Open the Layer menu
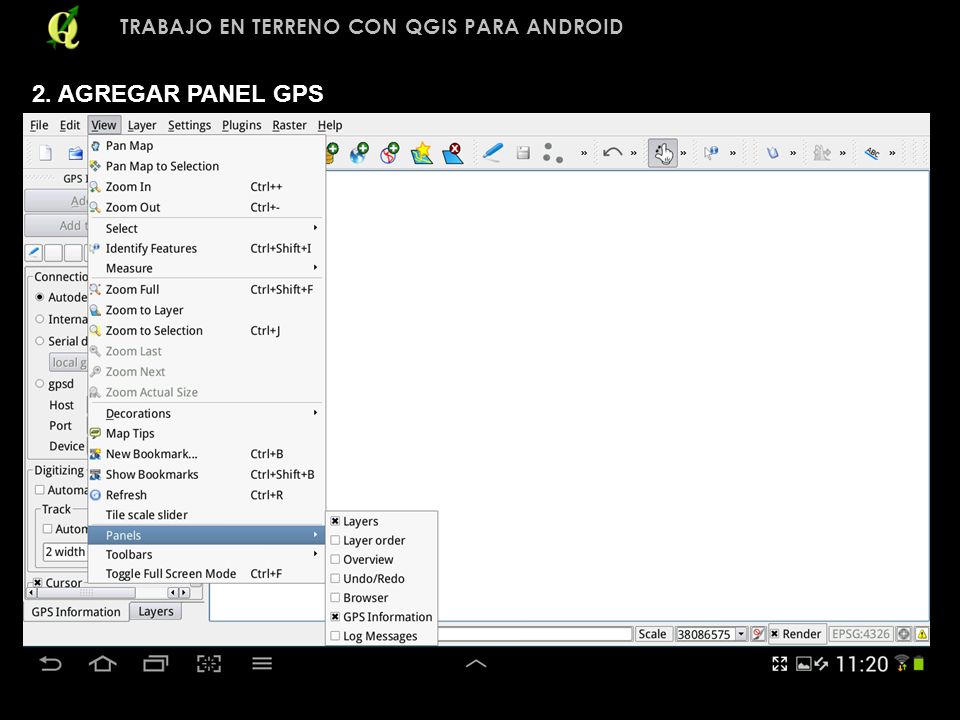The image size is (960, 720). click(x=142, y=125)
